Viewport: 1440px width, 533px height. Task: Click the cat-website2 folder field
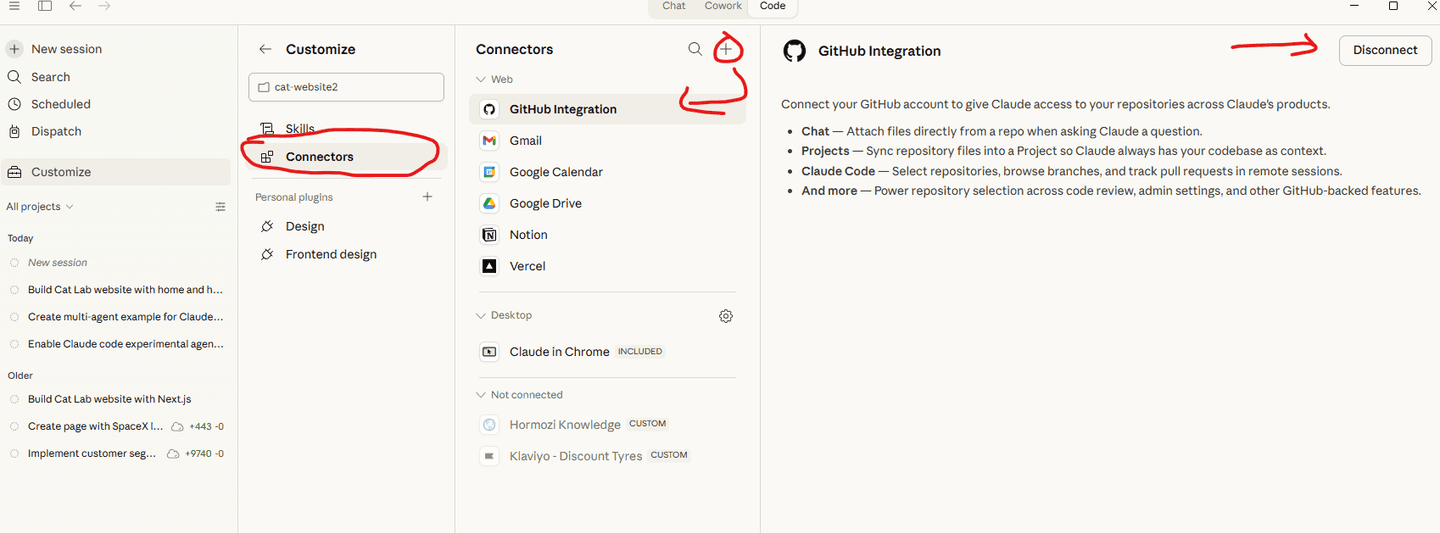(346, 87)
